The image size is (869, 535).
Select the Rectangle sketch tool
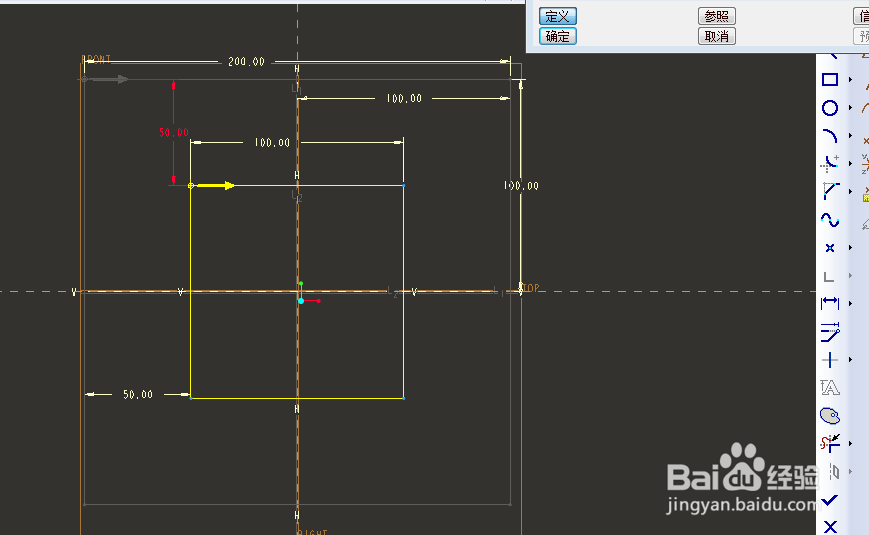tap(830, 80)
